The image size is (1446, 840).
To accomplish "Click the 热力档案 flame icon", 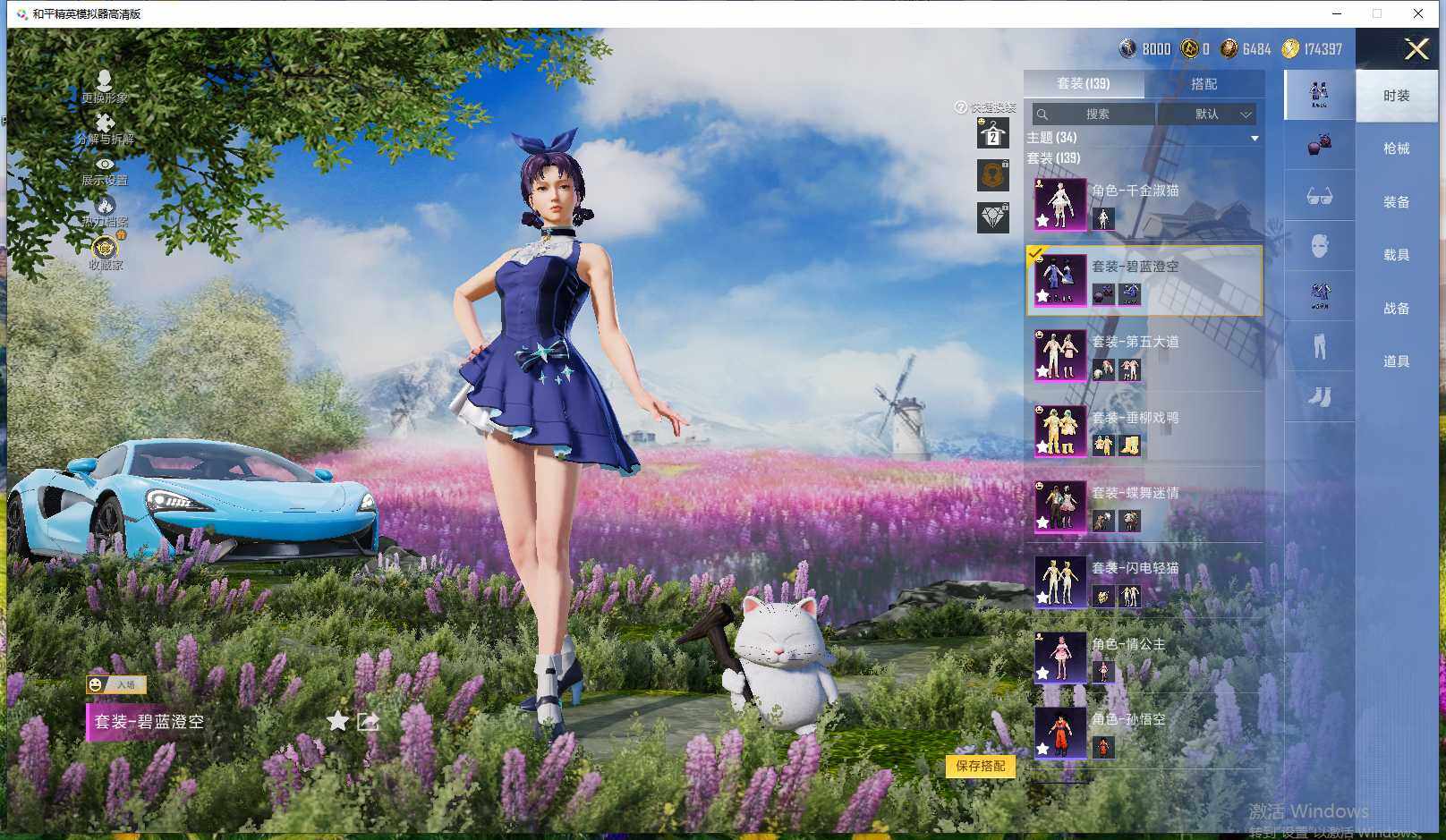I will click(x=107, y=203).
